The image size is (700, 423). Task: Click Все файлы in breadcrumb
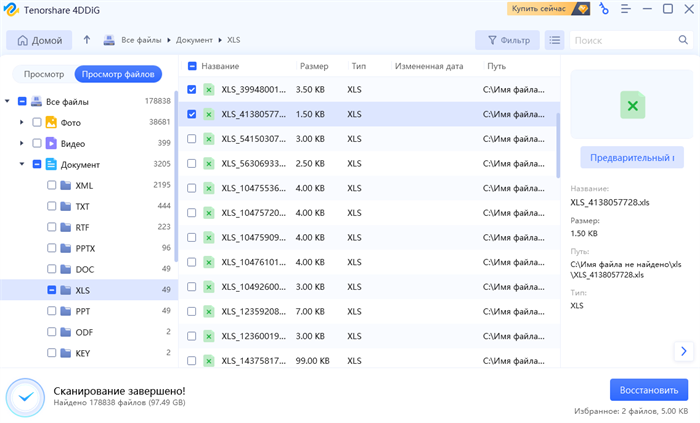141,40
